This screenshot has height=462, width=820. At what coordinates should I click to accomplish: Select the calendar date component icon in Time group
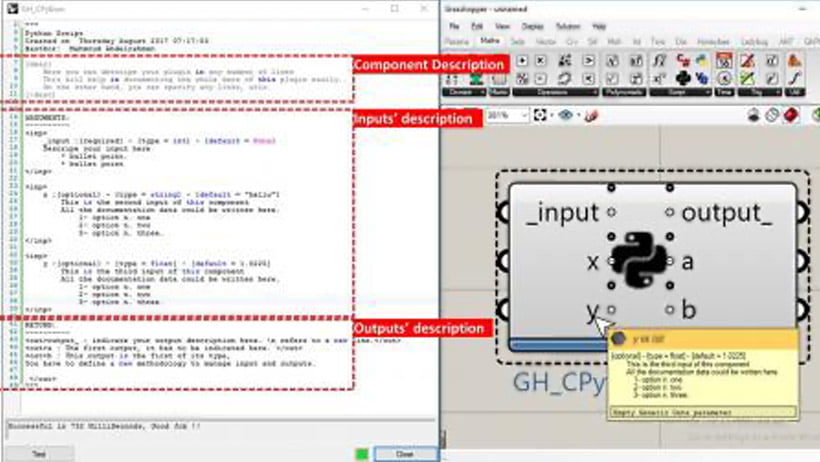[x=724, y=61]
